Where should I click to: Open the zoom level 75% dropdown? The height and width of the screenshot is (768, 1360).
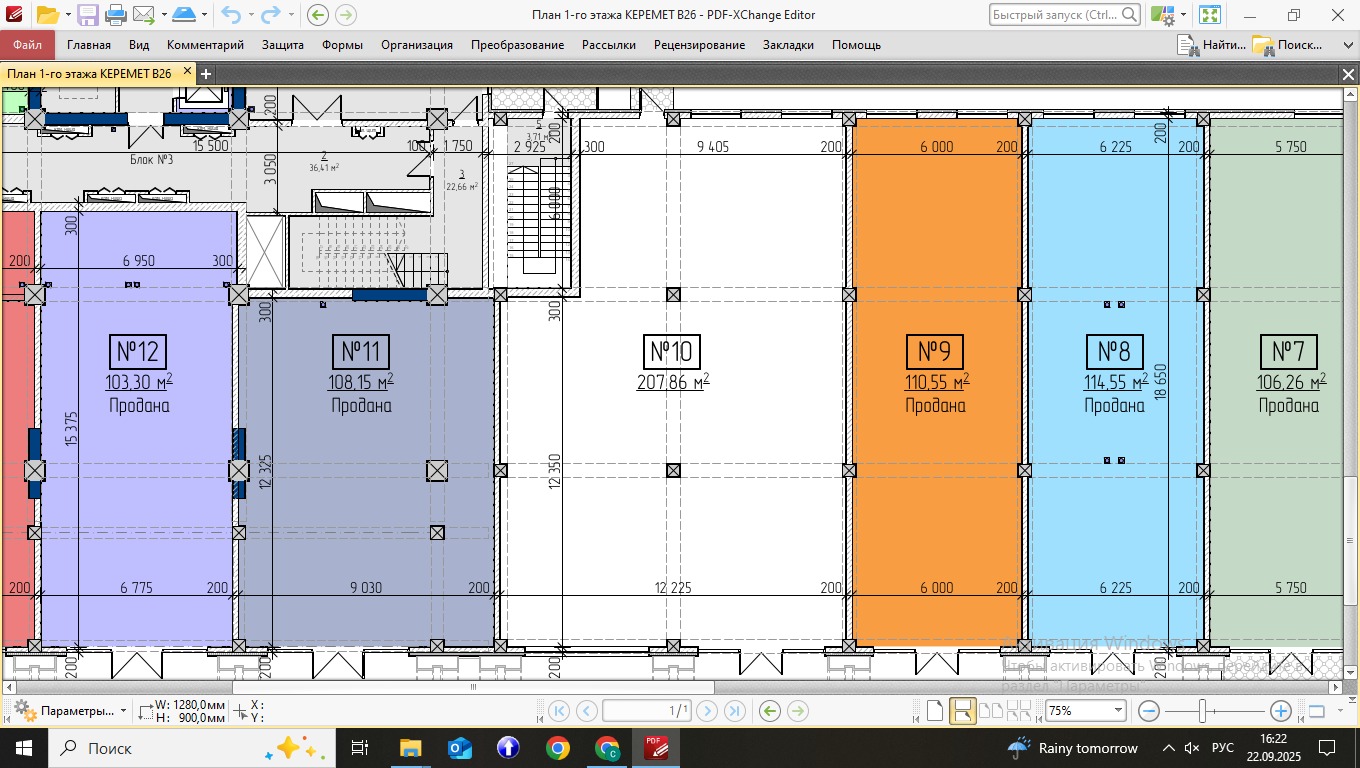point(1117,711)
